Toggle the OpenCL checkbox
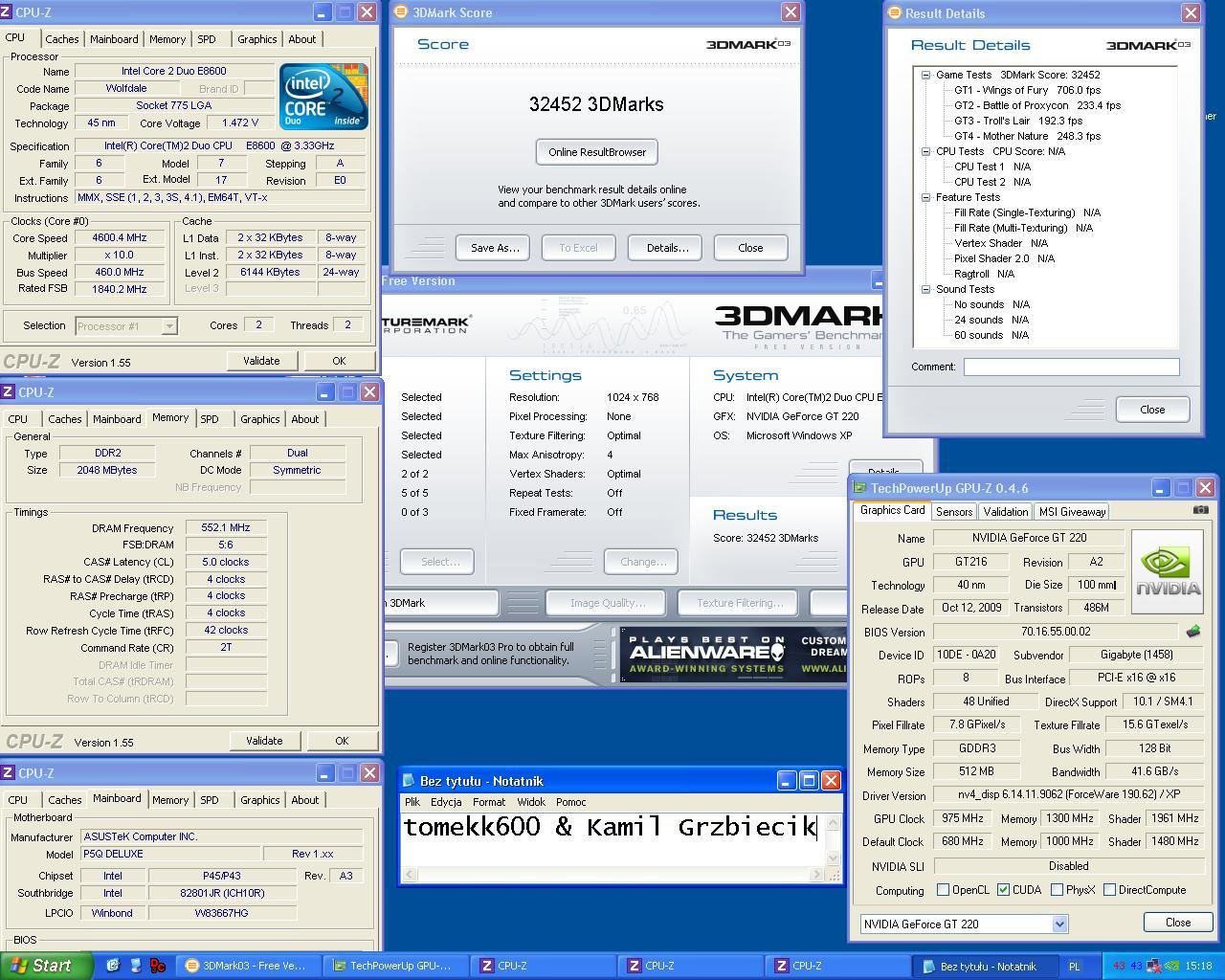The width and height of the screenshot is (1225, 980). (943, 890)
